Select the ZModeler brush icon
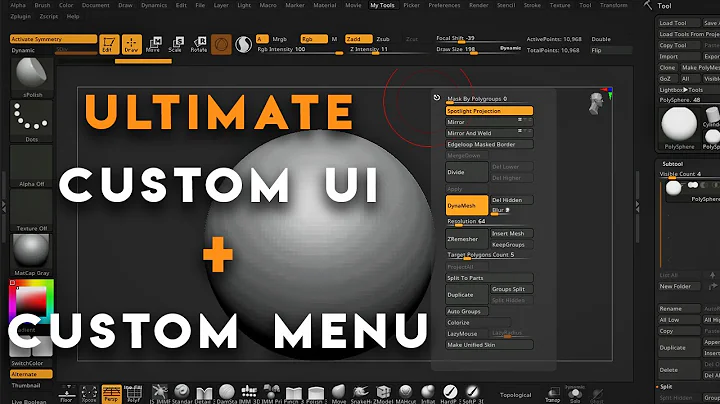Image resolution: width=720 pixels, height=404 pixels. pos(383,394)
